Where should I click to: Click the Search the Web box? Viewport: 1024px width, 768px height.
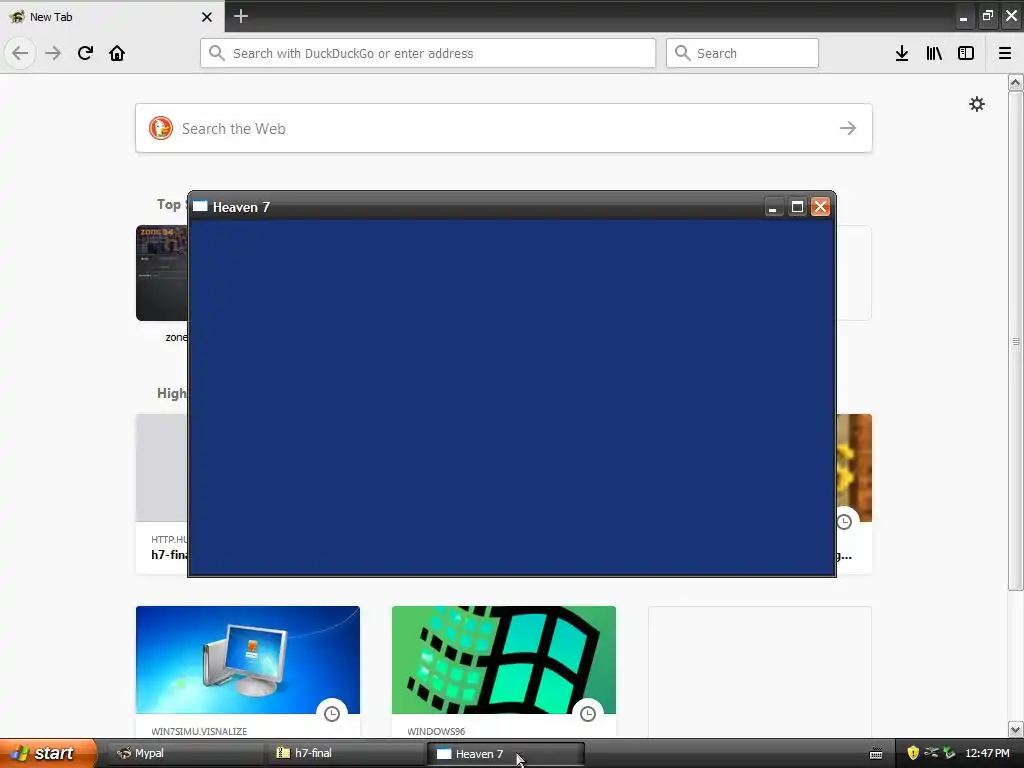504,128
